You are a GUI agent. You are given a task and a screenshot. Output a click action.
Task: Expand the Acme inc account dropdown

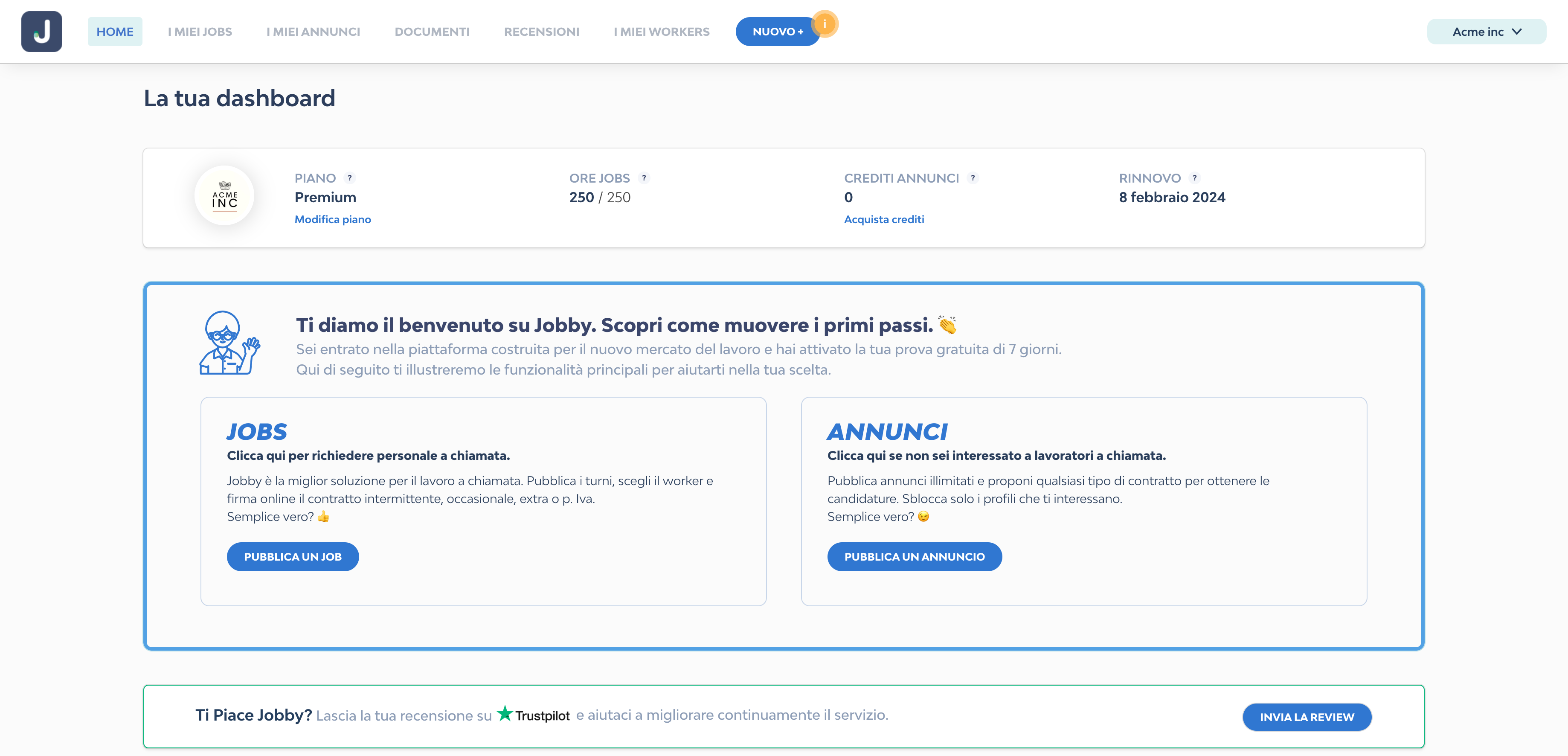coord(1486,32)
